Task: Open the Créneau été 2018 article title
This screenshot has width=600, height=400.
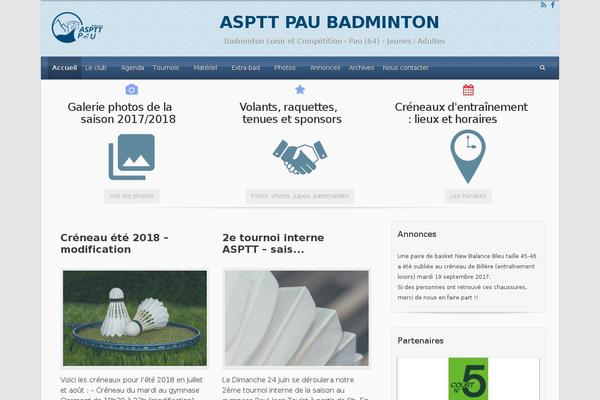Action: 114,243
